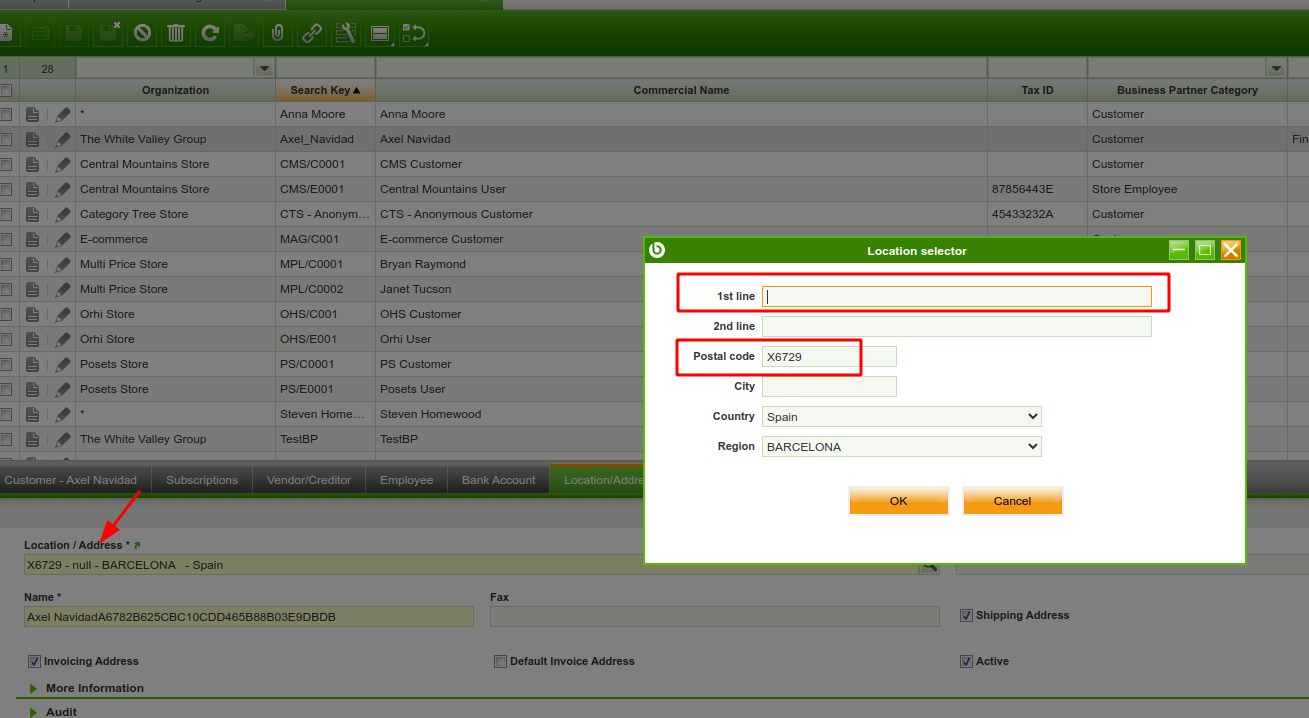Open the Country dropdown showing Spain
This screenshot has width=1309, height=718.
pyautogui.click(x=901, y=417)
